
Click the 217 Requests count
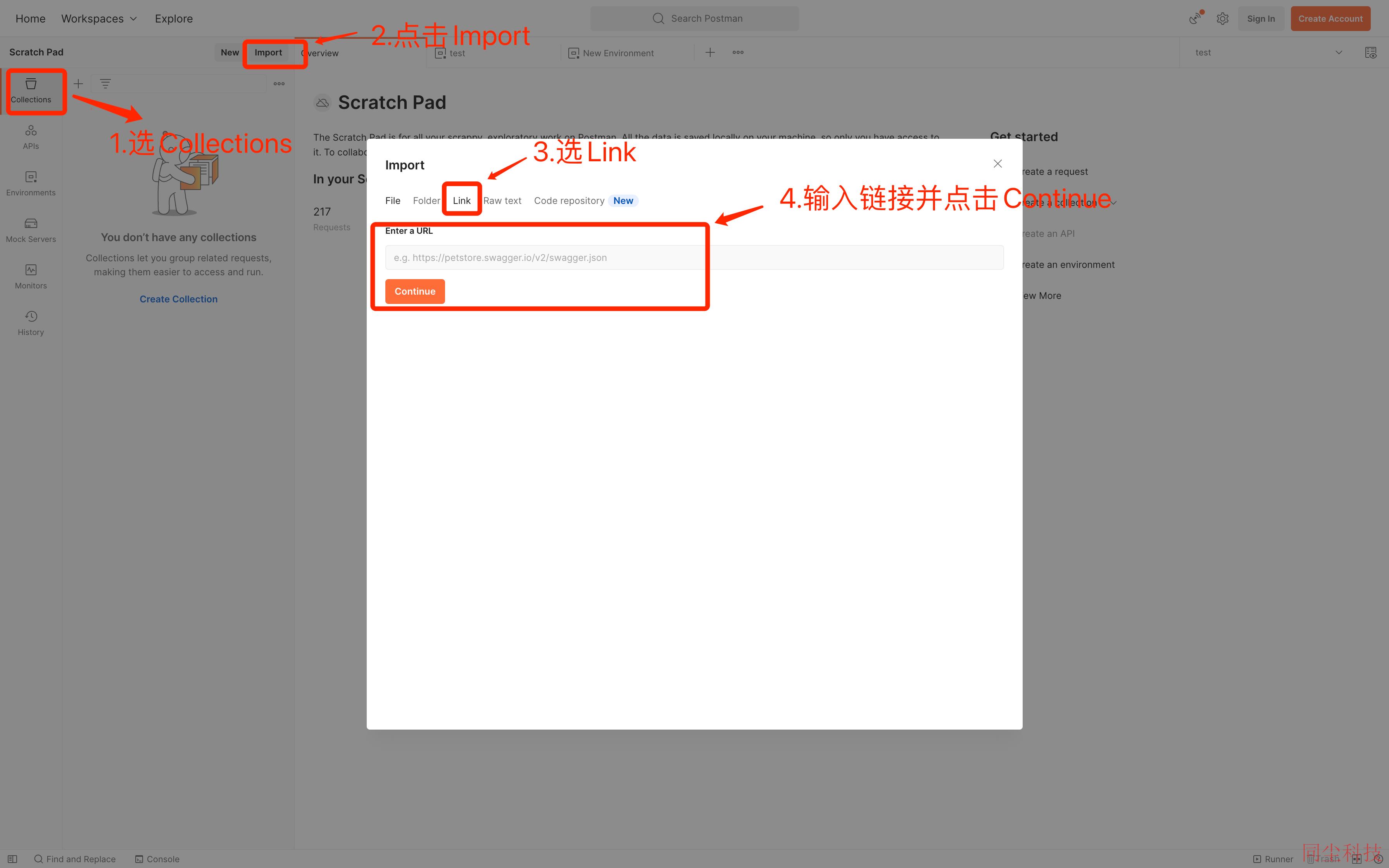tap(332, 219)
